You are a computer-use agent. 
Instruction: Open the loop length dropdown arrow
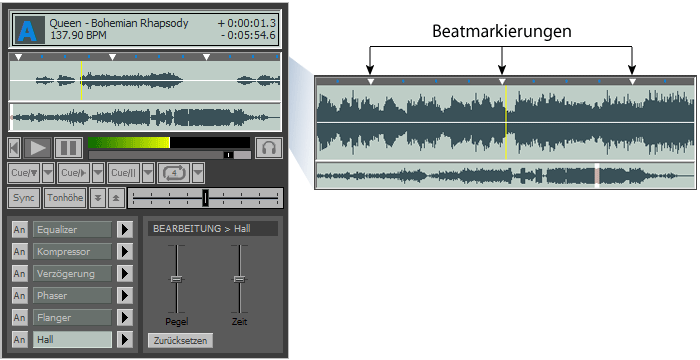[x=199, y=173]
